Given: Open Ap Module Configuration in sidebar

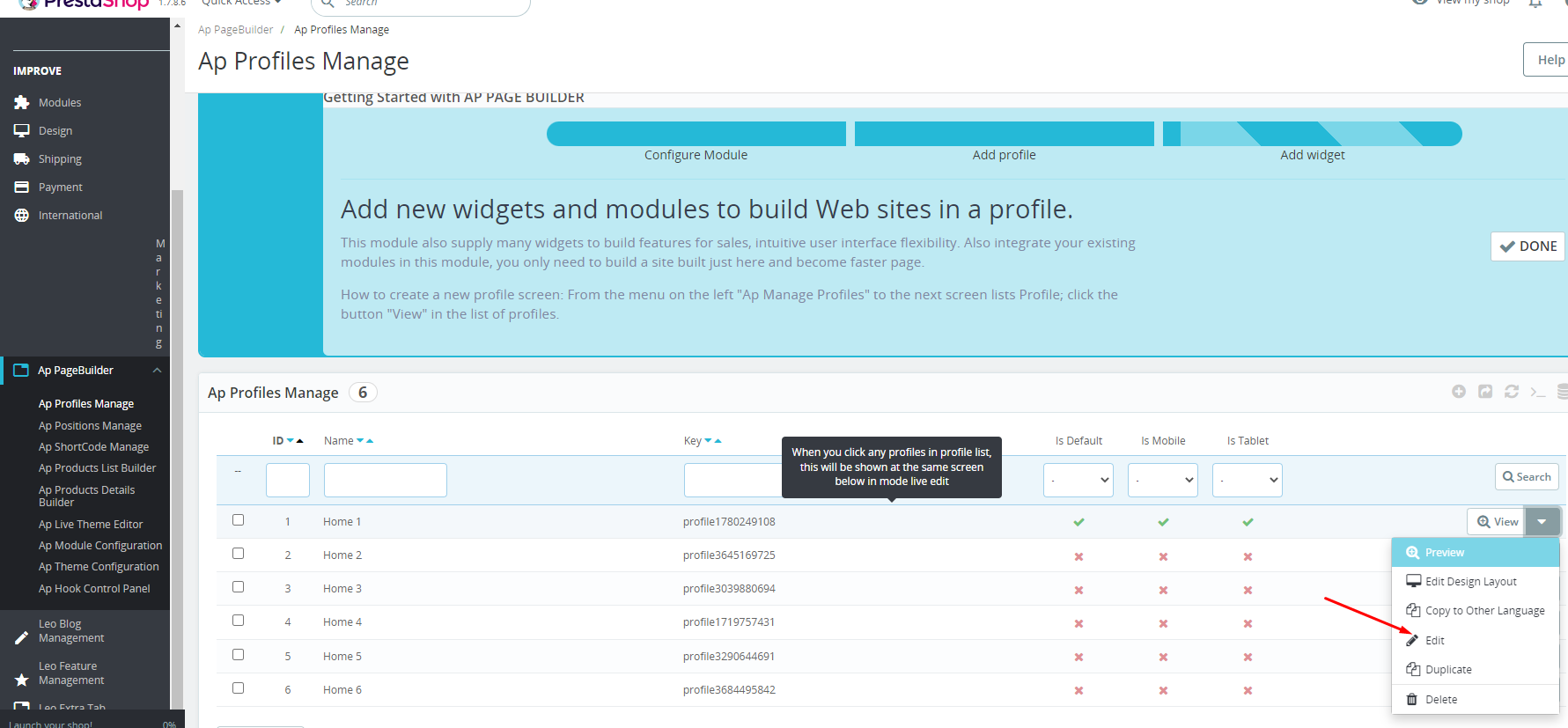Looking at the screenshot, I should [100, 546].
